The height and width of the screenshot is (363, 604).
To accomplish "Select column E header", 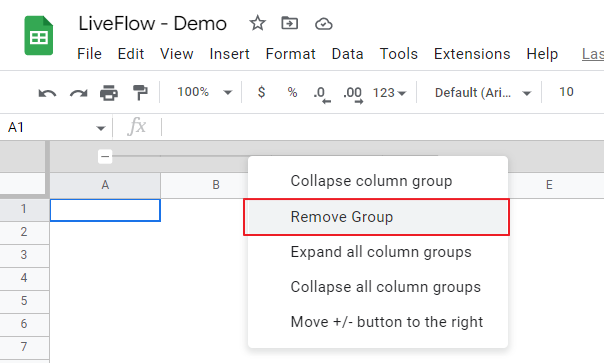I will pos(549,185).
